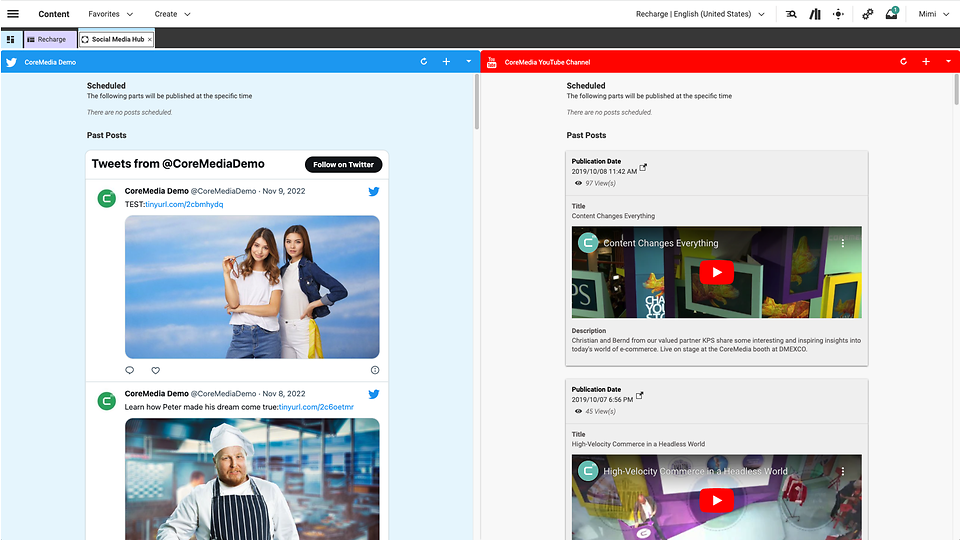Select the Social Media Hub tab
Screen dimensions: 960x540
click(x=114, y=39)
